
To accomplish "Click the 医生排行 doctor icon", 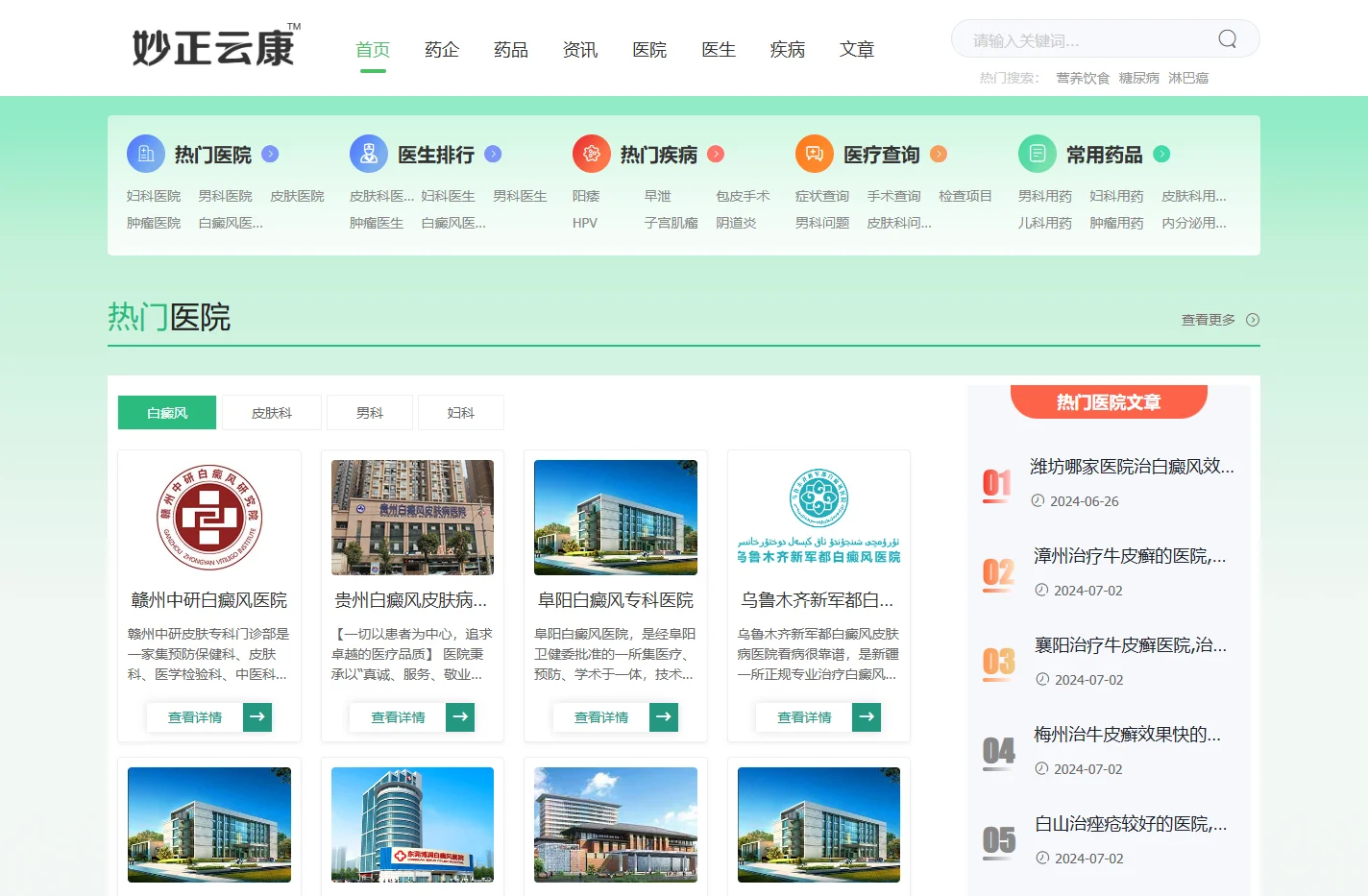I will pos(369,154).
